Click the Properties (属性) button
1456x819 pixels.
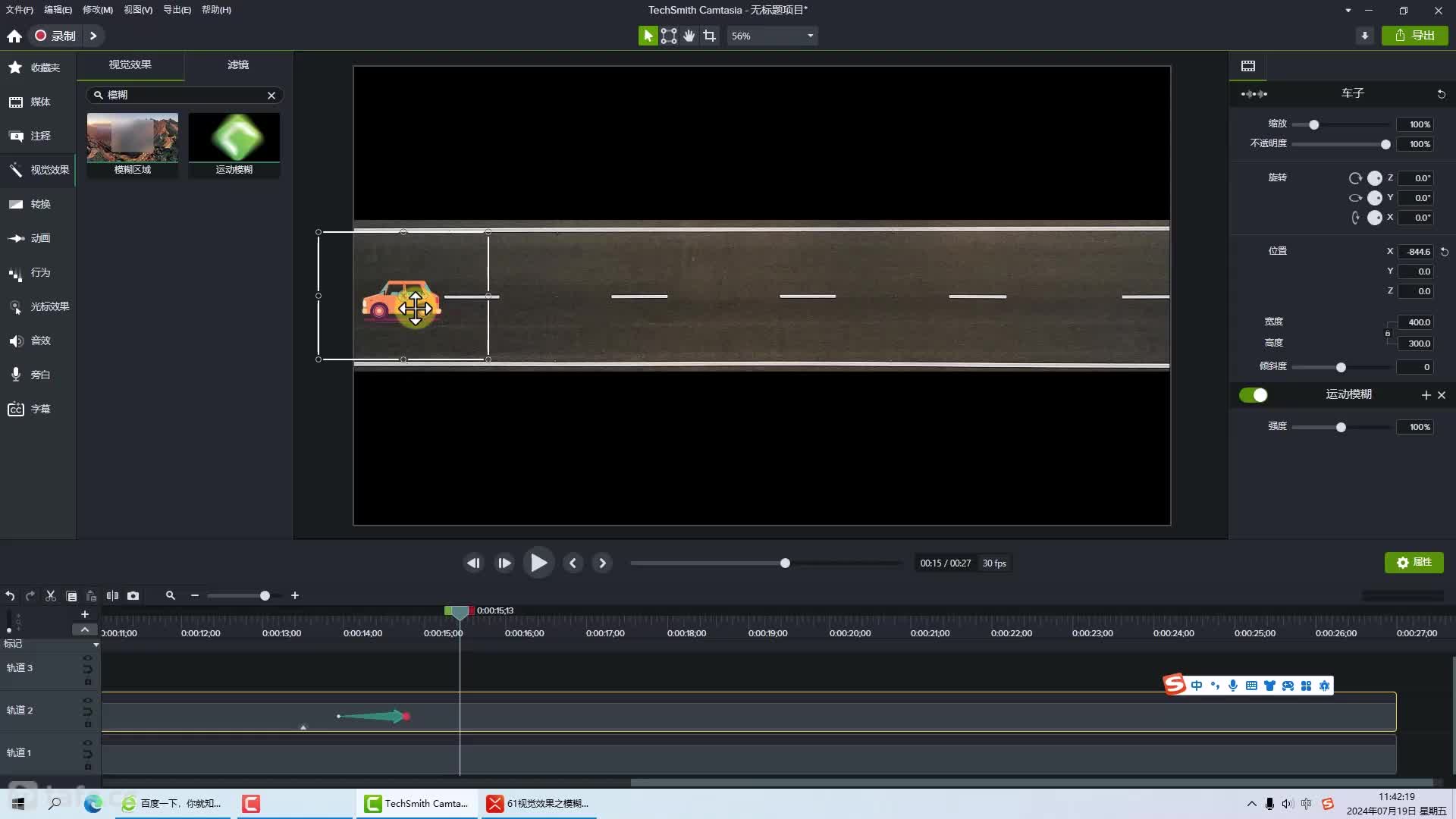pos(1414,563)
